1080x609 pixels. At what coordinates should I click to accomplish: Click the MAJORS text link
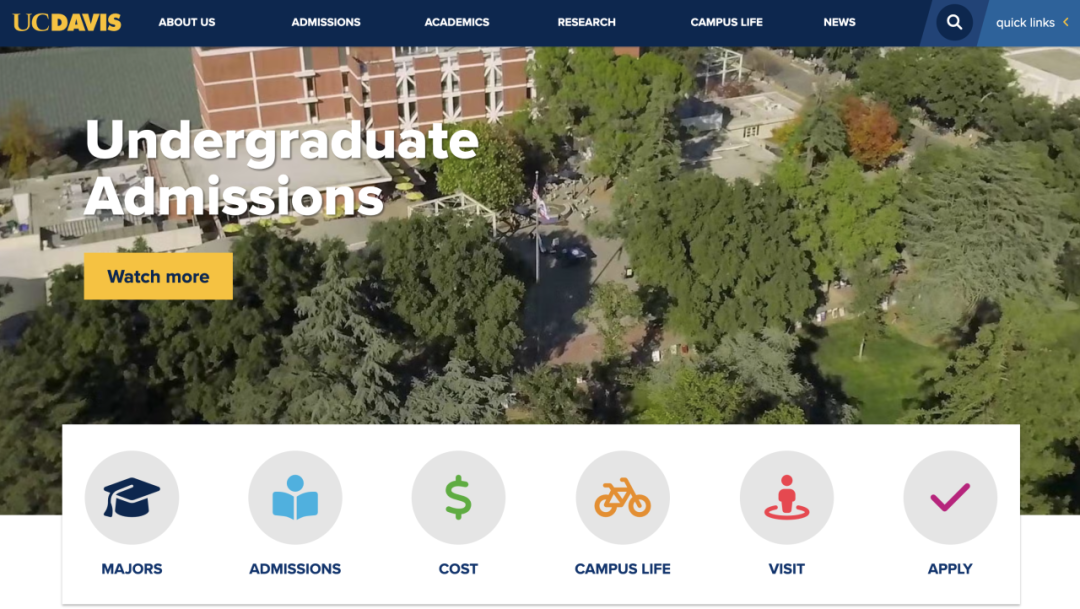tap(132, 568)
